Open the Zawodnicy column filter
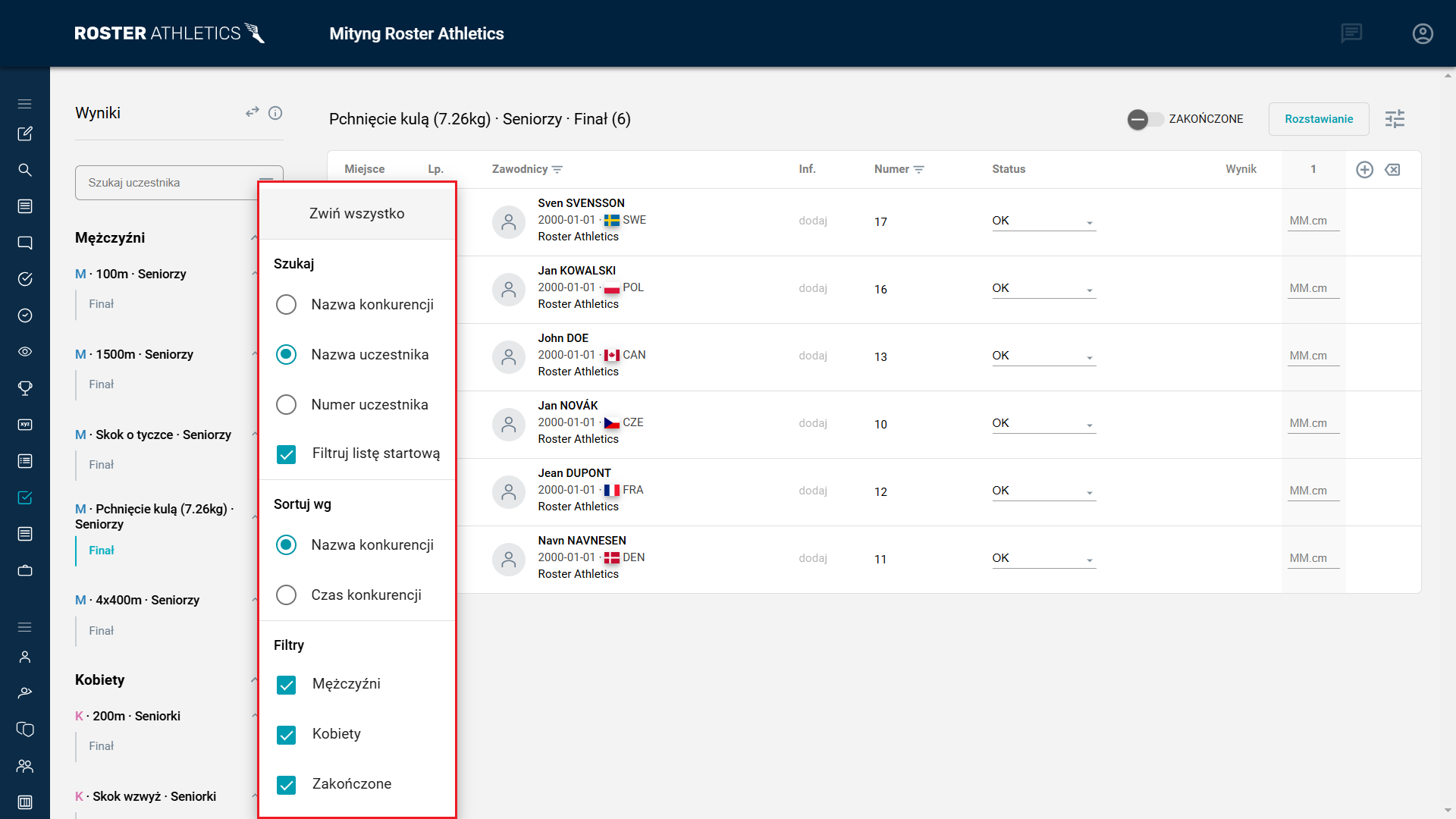 [557, 170]
